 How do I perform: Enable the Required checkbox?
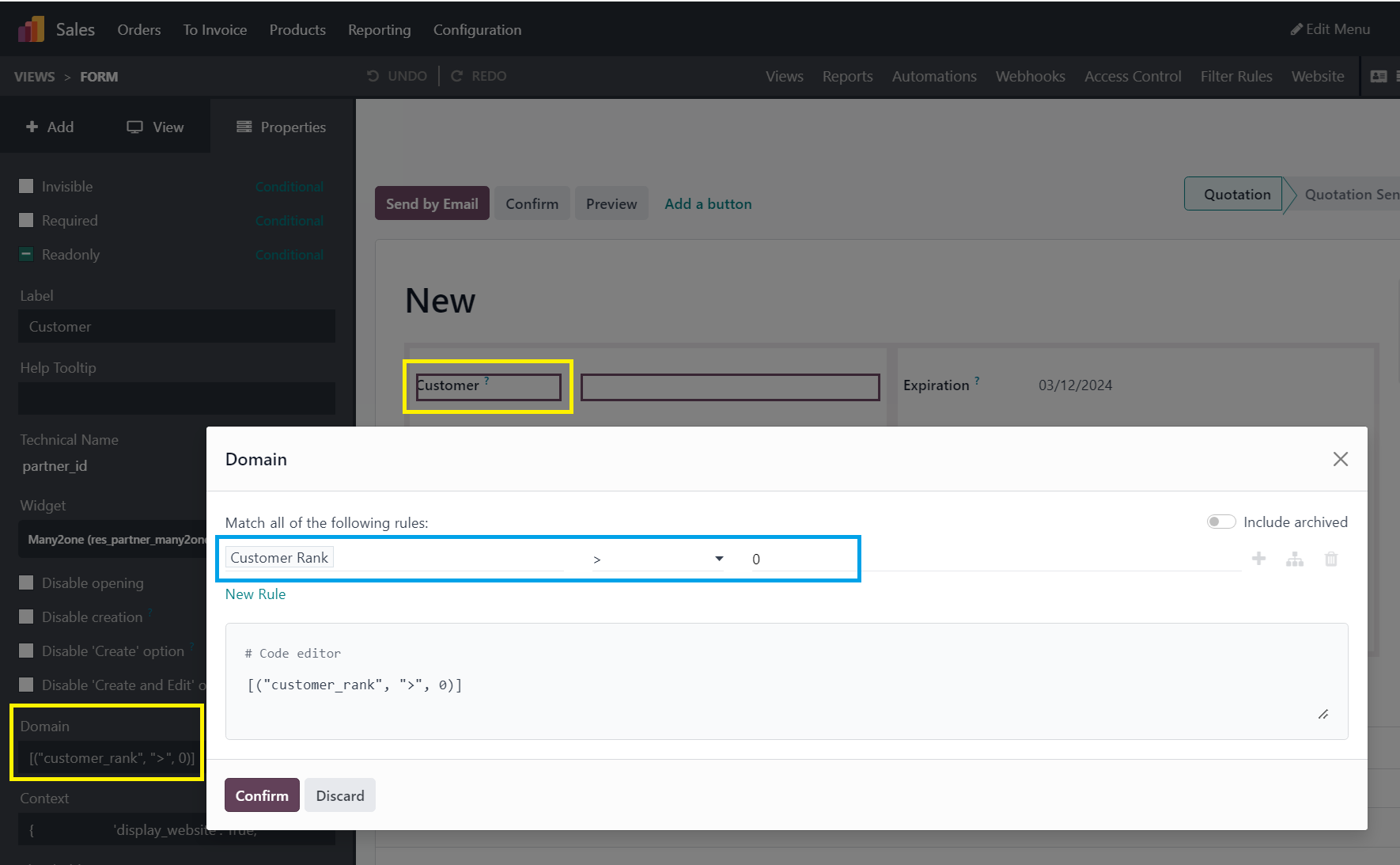click(26, 220)
